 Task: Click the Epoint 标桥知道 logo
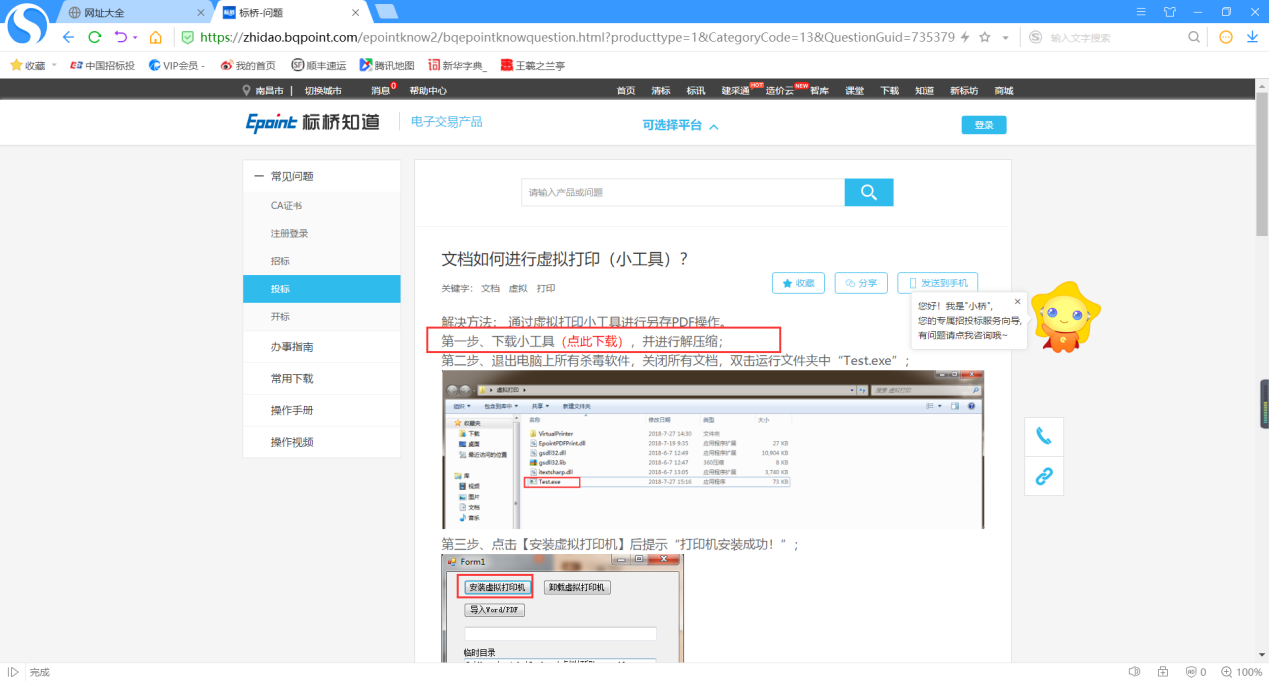pyautogui.click(x=313, y=122)
